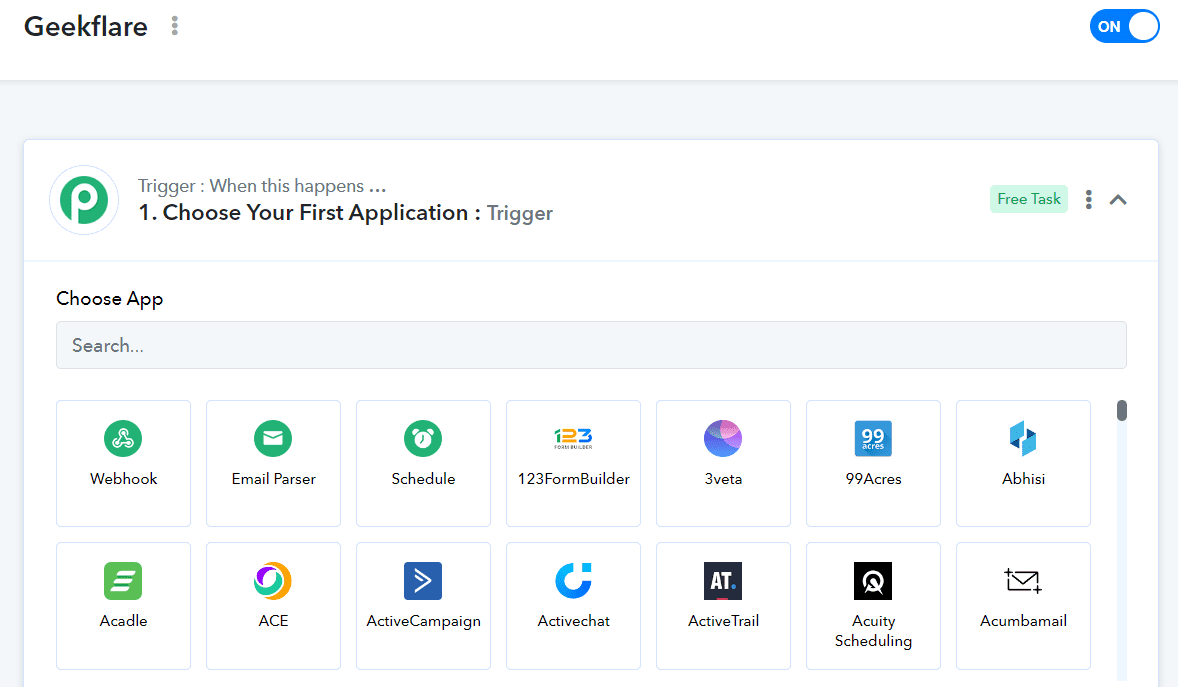Choose the 3veta app icon
The image size is (1178, 687).
coord(723,438)
